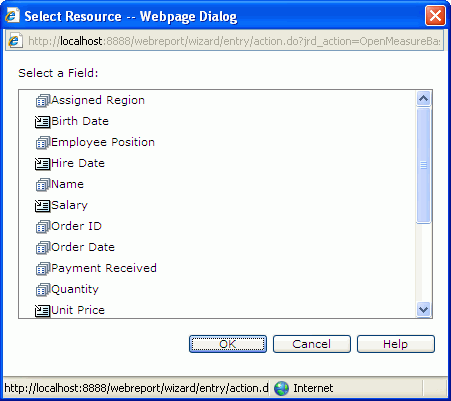Click the Cancel button
This screenshot has height=401, width=451.
[312, 344]
